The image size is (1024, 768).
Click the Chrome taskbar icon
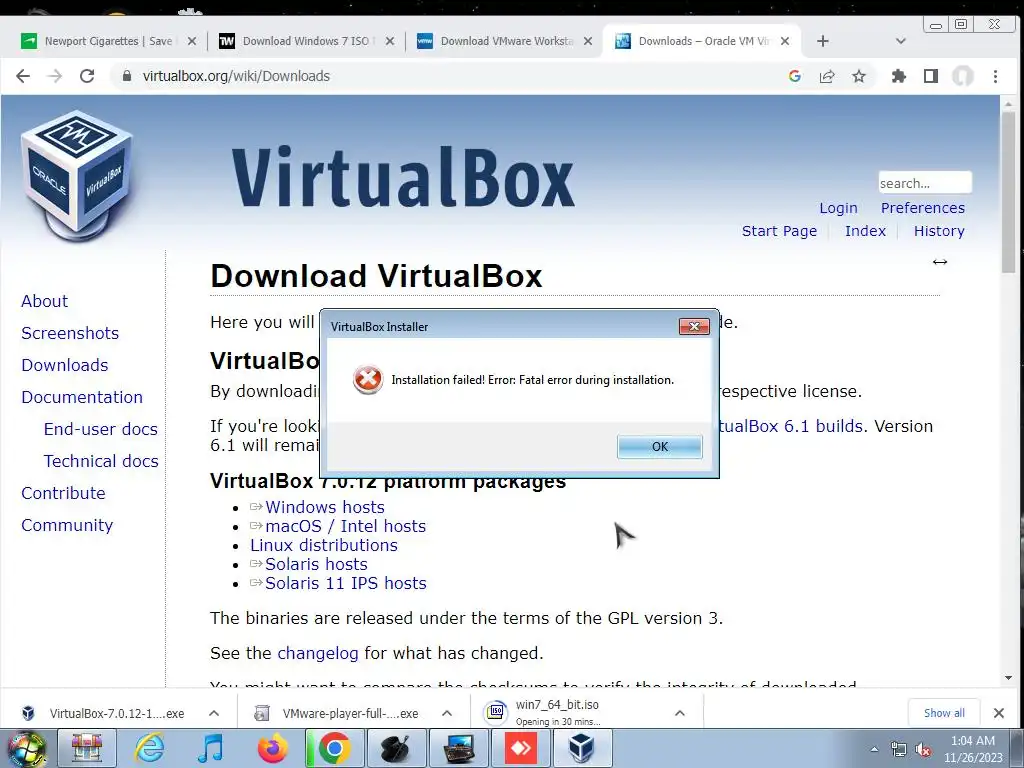point(334,748)
